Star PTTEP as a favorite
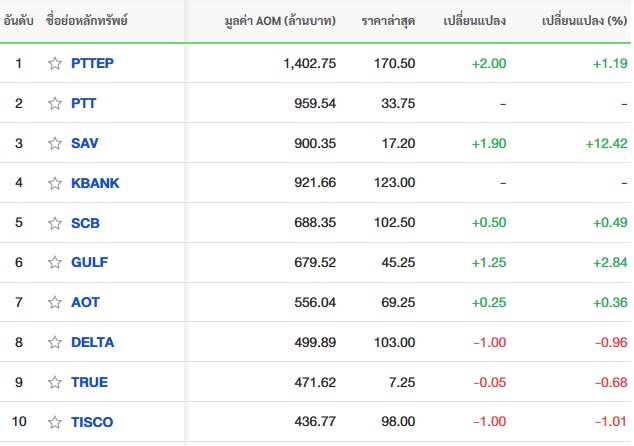Image resolution: width=634 pixels, height=446 pixels. 55,63
